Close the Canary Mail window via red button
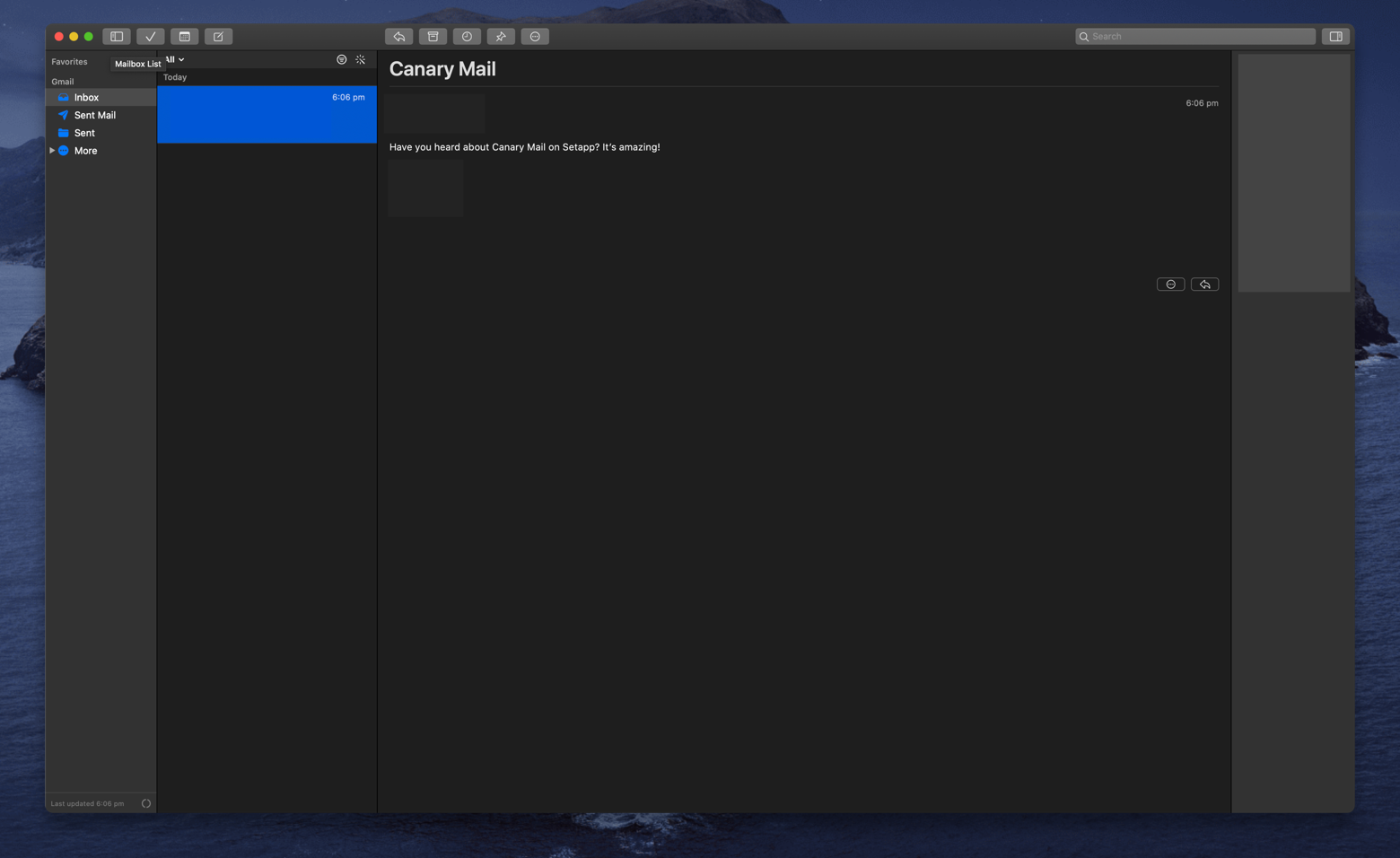This screenshot has height=858, width=1400. pyautogui.click(x=59, y=37)
